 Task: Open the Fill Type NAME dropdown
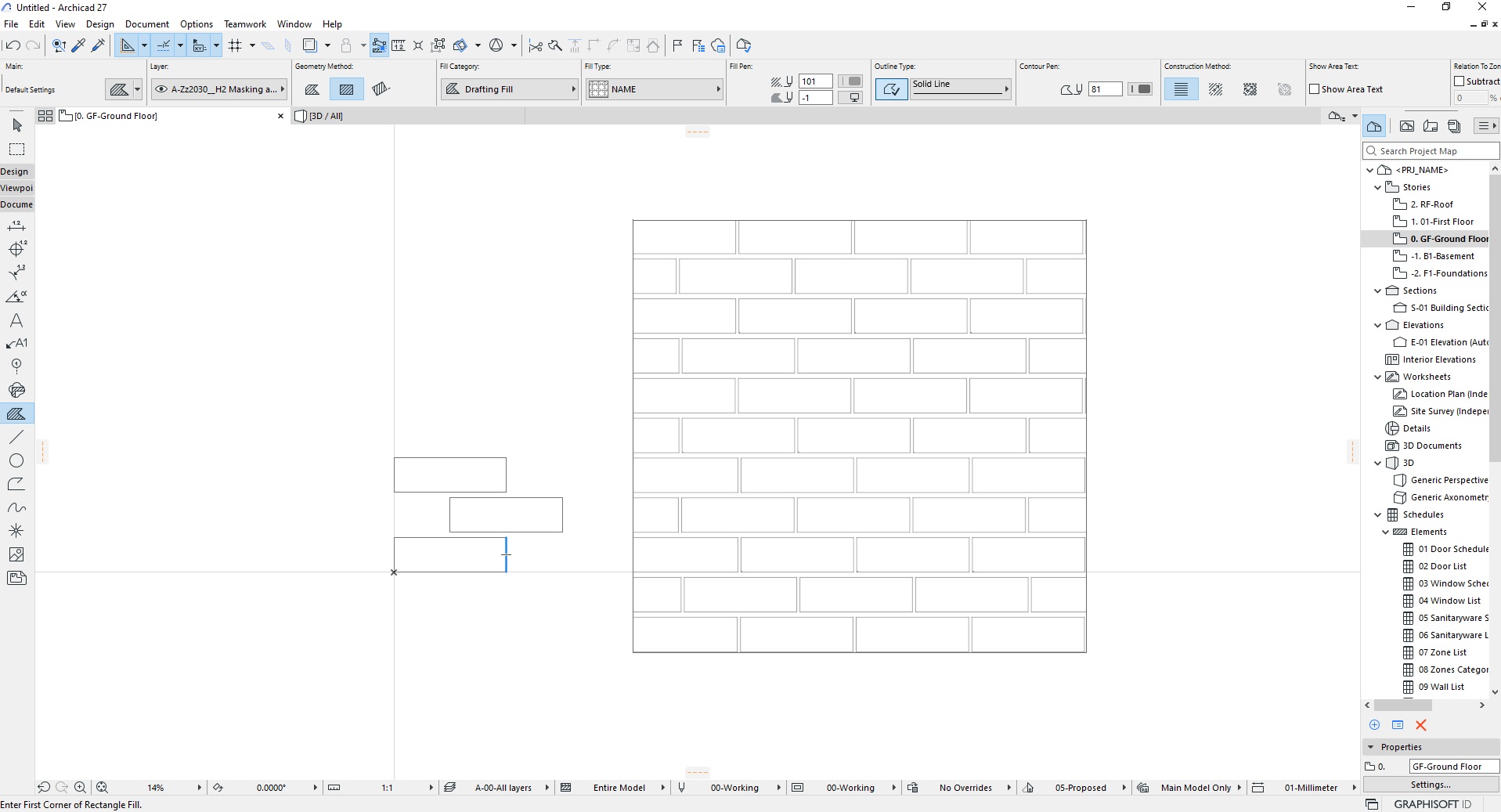click(x=655, y=88)
